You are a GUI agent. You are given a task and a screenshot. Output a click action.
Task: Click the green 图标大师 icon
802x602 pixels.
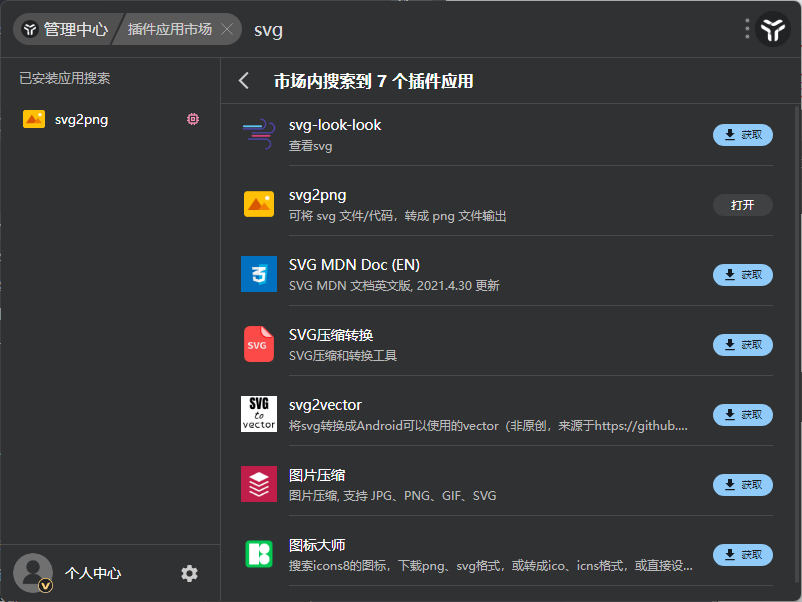point(258,554)
